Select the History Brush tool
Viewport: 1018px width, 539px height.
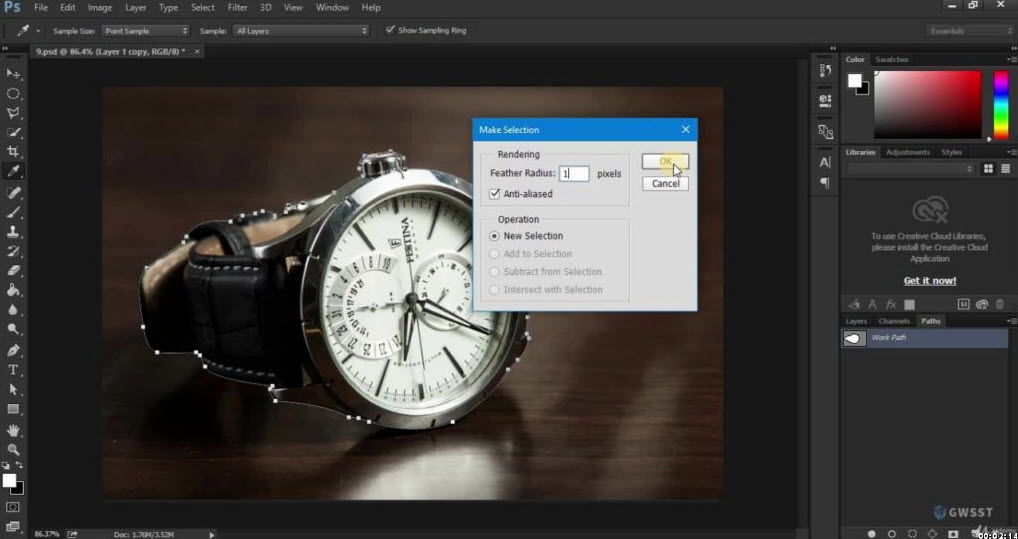[12, 251]
